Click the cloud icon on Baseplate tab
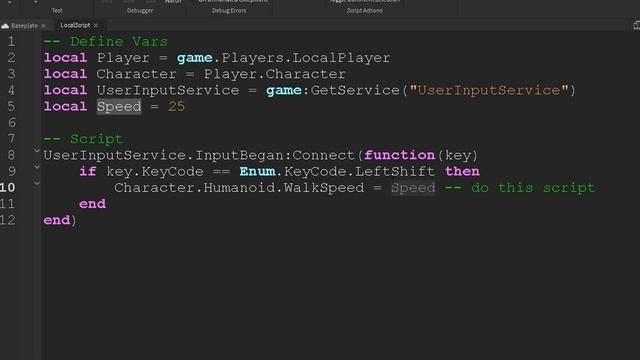This screenshot has height=360, width=640. click(5, 26)
